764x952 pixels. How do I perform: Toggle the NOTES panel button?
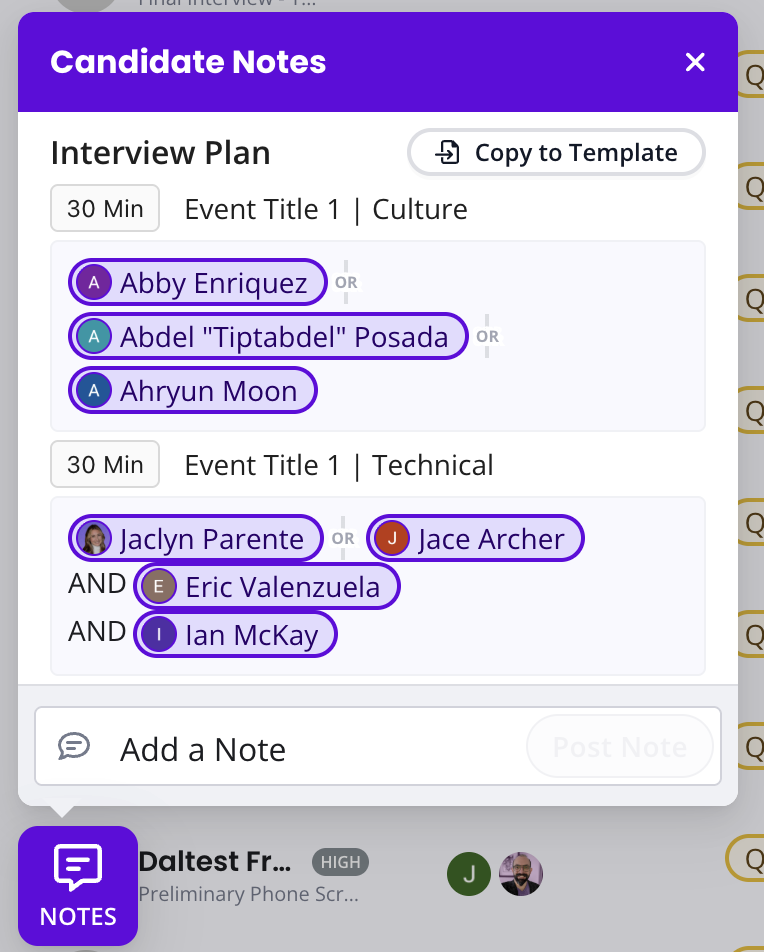[x=78, y=886]
